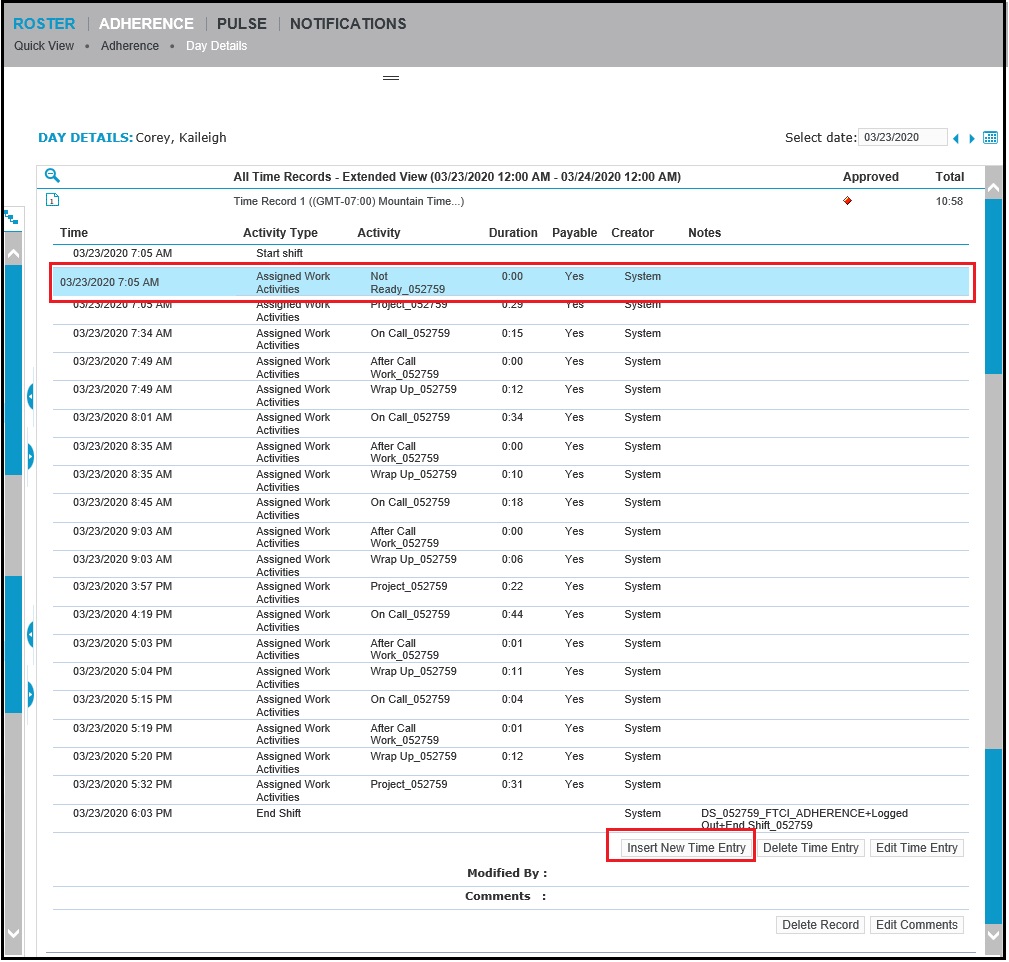
Task: Select the 7:49 AM Wrap Up row
Action: coord(510,395)
